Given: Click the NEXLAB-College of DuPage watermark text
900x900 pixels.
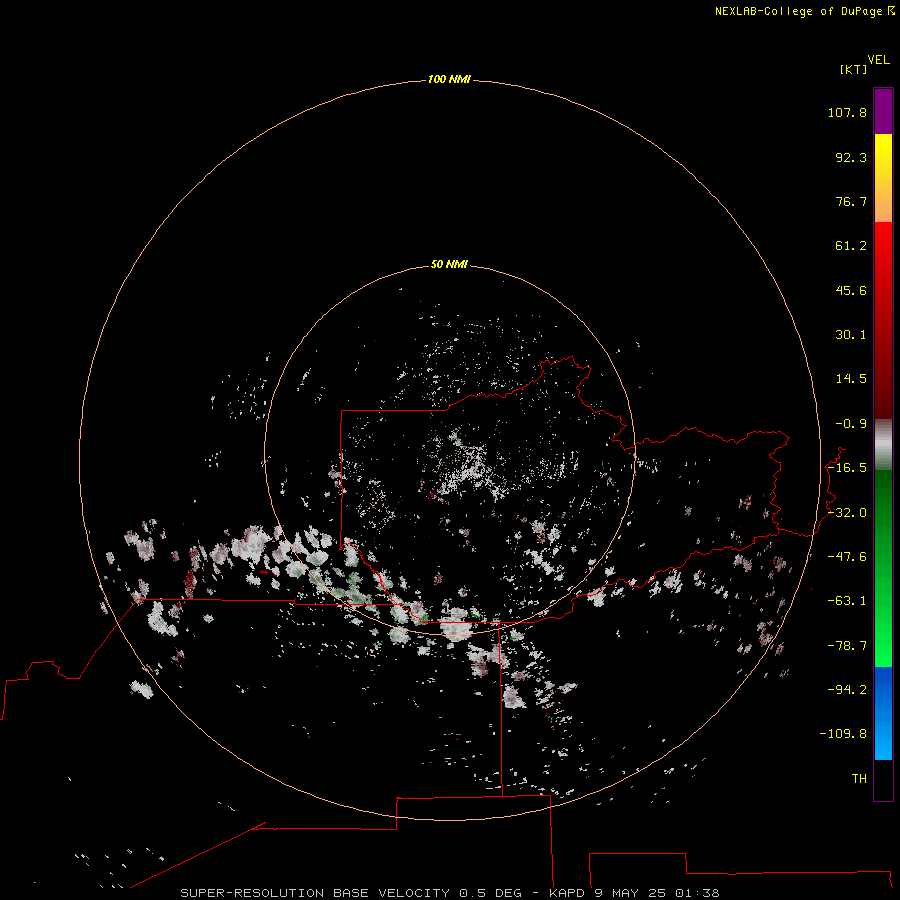Looking at the screenshot, I should 804,11.
